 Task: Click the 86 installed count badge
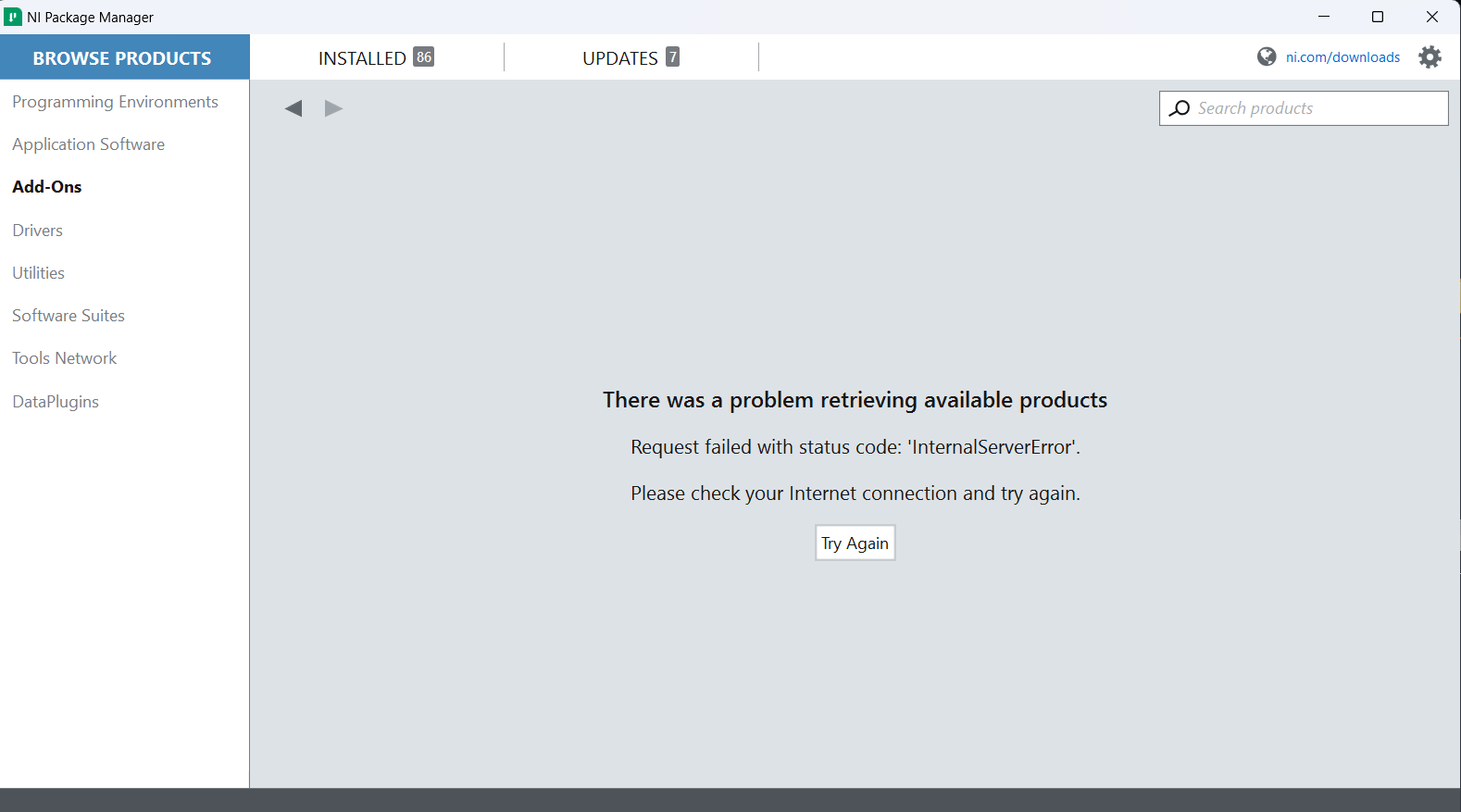click(x=423, y=57)
